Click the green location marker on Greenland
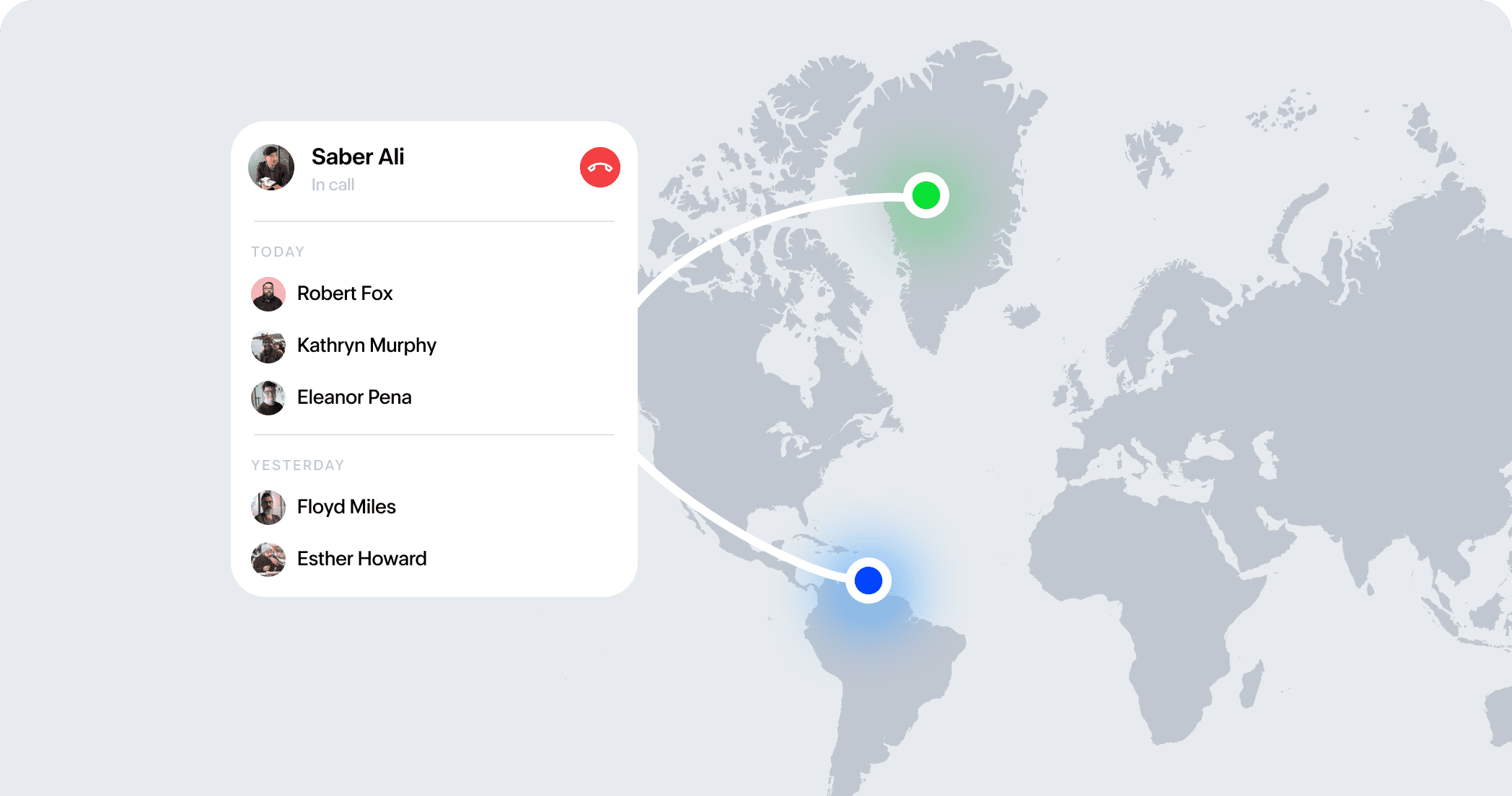 coord(926,195)
